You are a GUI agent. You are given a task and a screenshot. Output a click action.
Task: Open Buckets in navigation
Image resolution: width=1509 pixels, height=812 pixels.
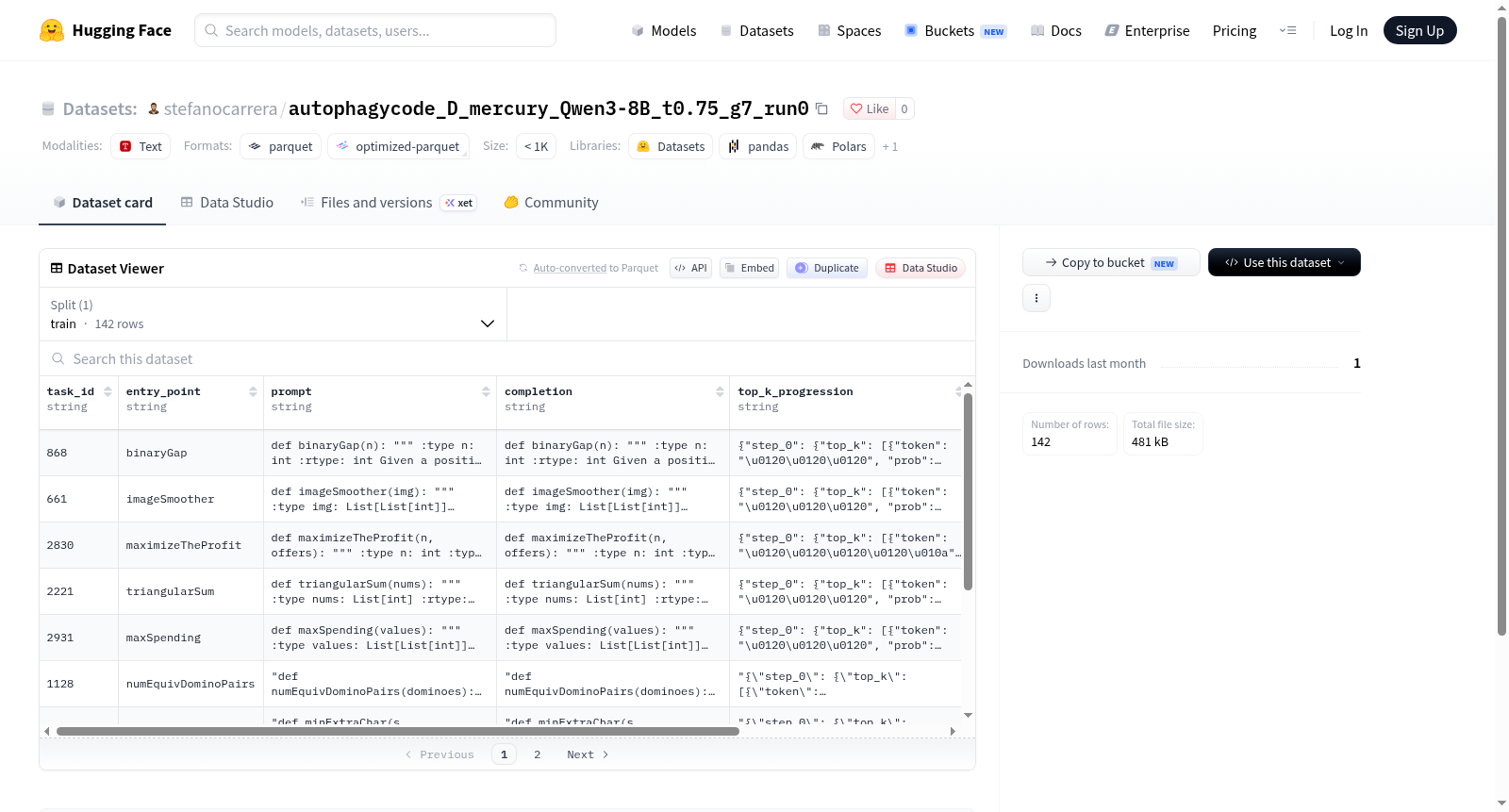[954, 30]
